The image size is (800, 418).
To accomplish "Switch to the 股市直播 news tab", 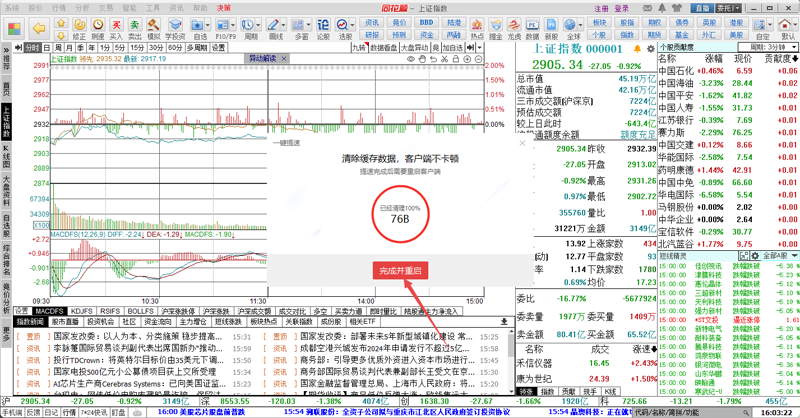I will tap(65, 322).
